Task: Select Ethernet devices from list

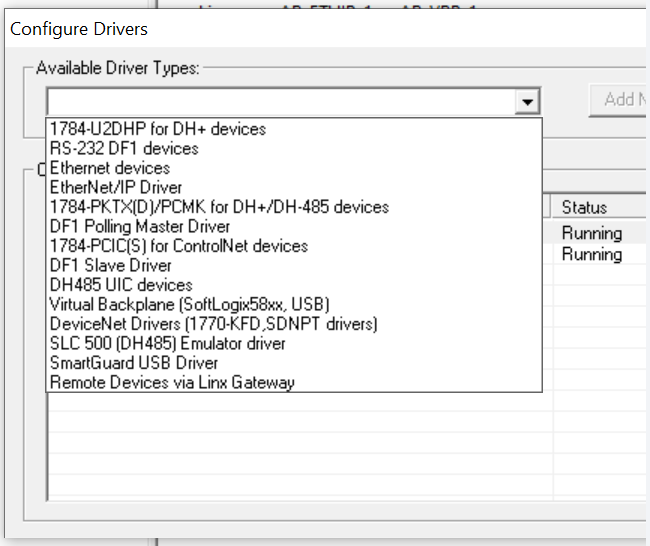Action: tap(294, 168)
